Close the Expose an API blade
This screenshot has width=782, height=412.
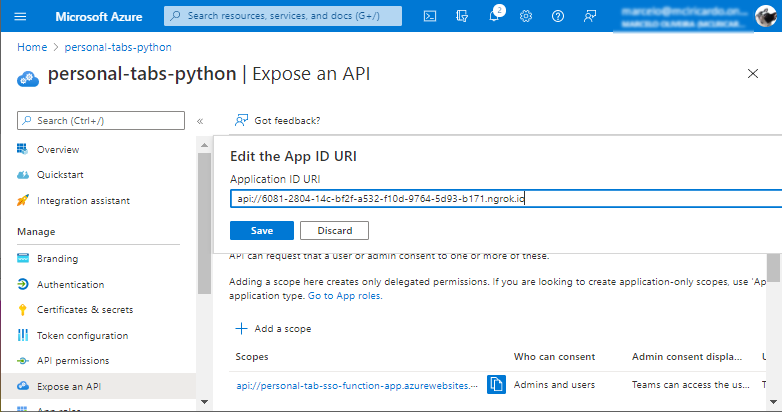point(753,74)
